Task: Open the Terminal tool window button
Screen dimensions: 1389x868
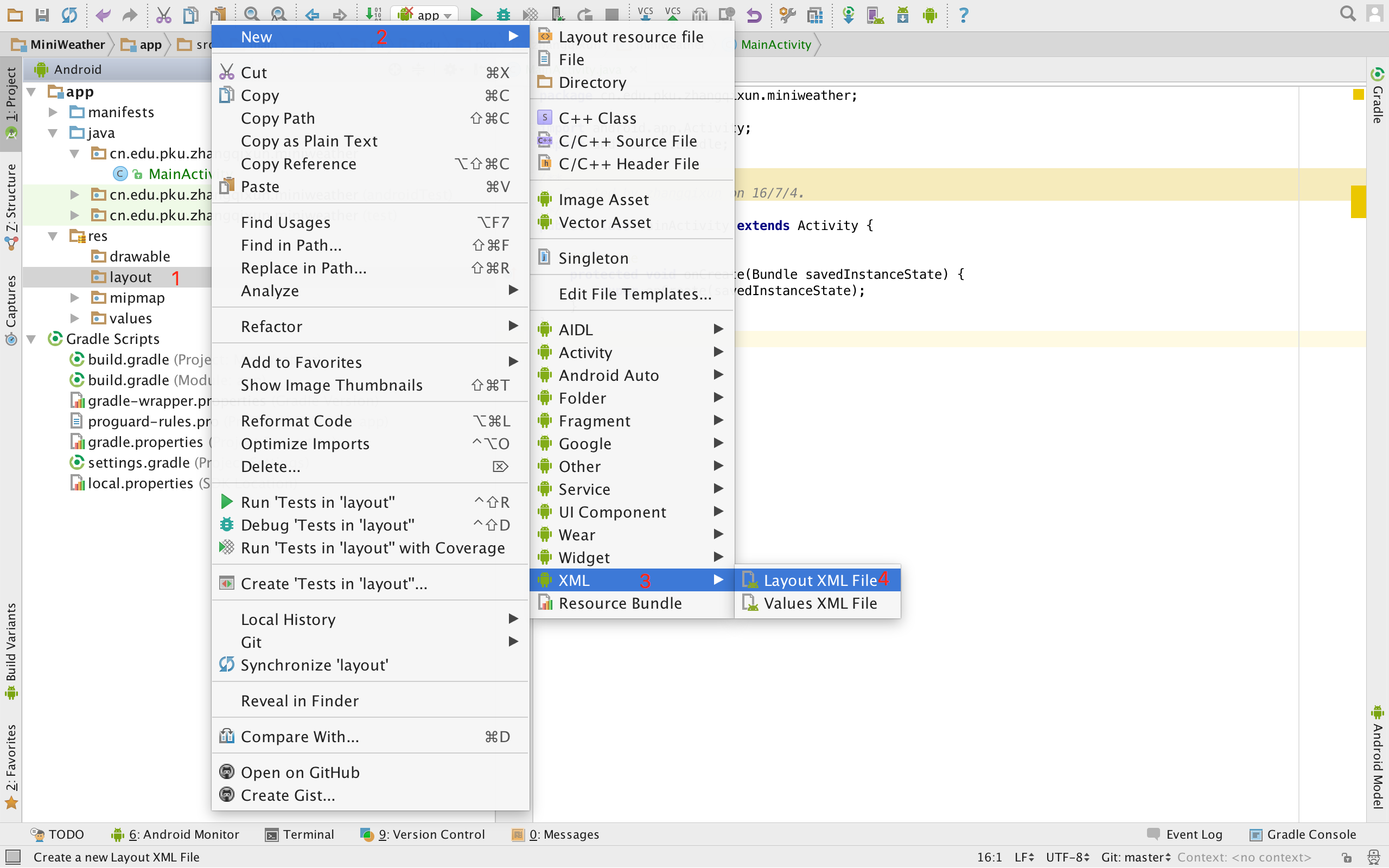Action: point(300,835)
